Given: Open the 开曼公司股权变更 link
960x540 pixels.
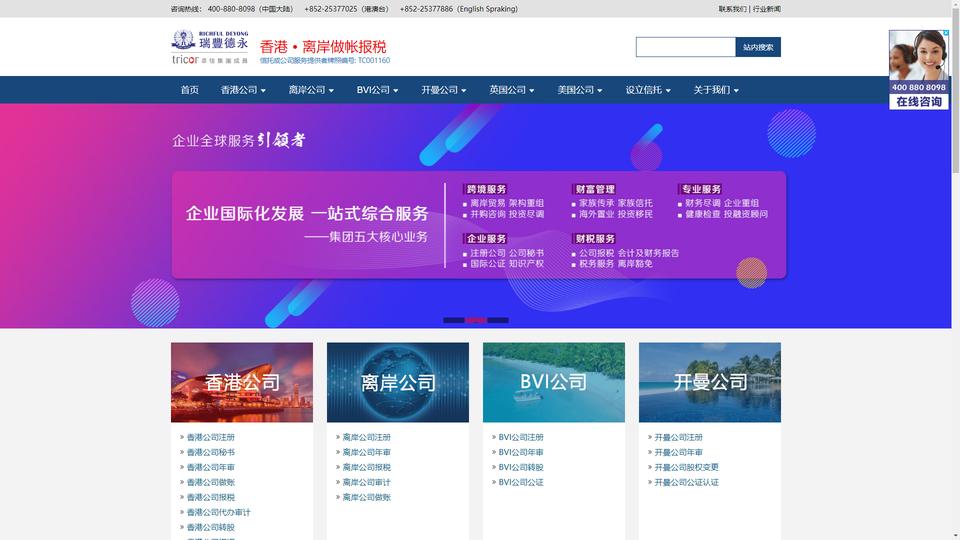Looking at the screenshot, I should click(x=686, y=467).
